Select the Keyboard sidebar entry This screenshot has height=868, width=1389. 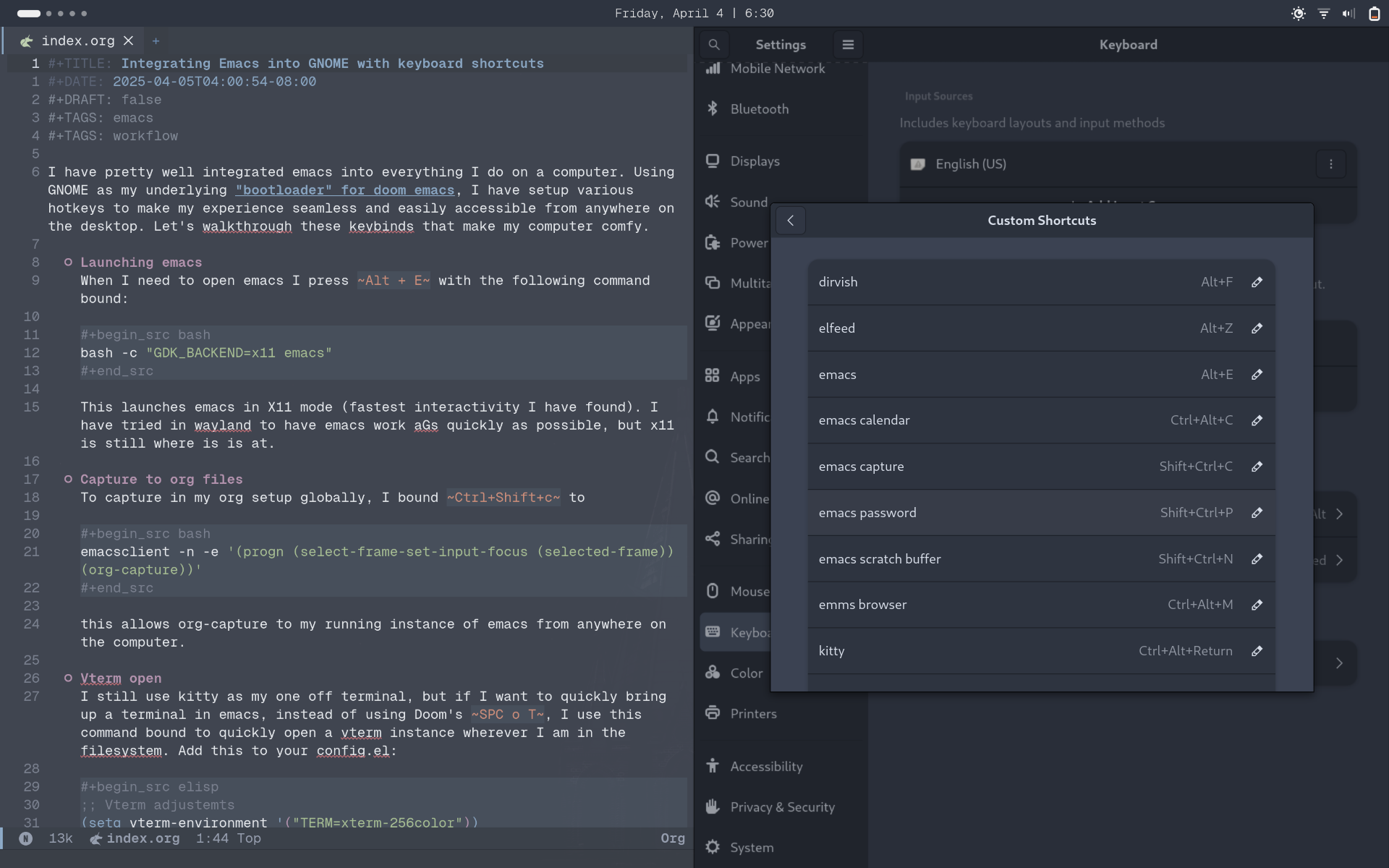click(x=736, y=632)
